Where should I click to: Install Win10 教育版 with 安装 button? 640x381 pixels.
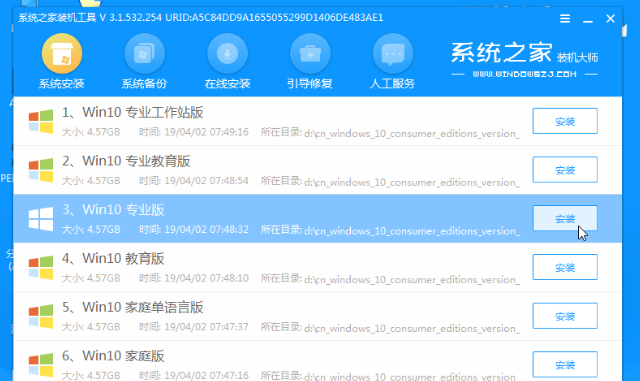pyautogui.click(x=565, y=267)
